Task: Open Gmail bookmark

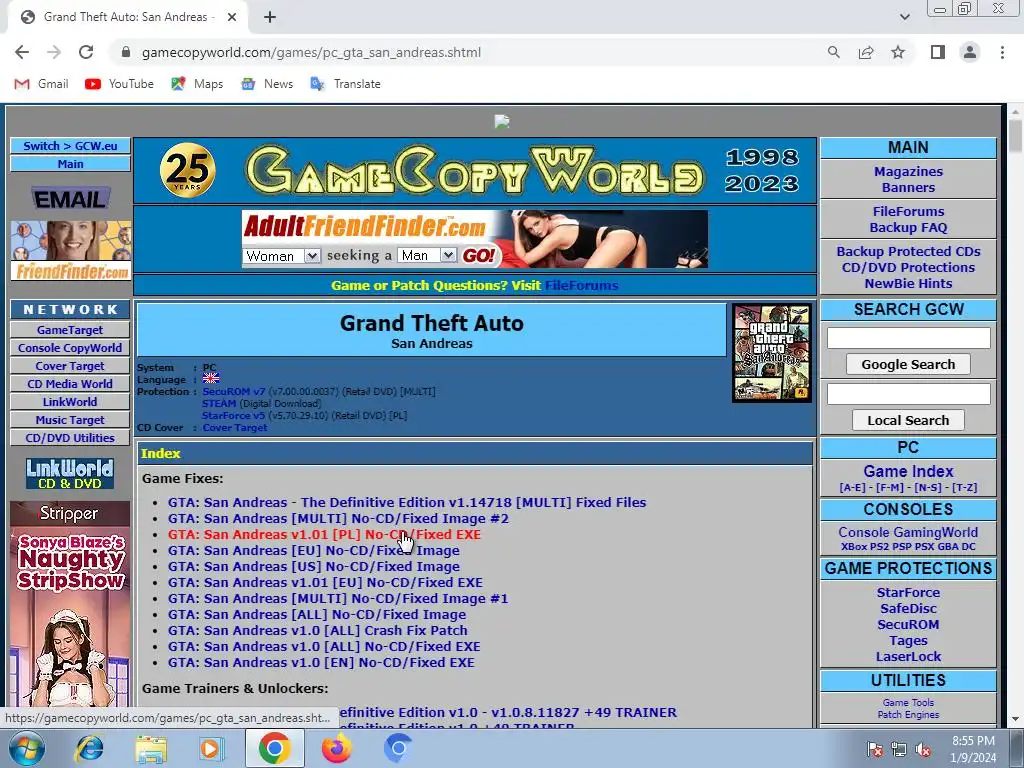Action: [42, 84]
